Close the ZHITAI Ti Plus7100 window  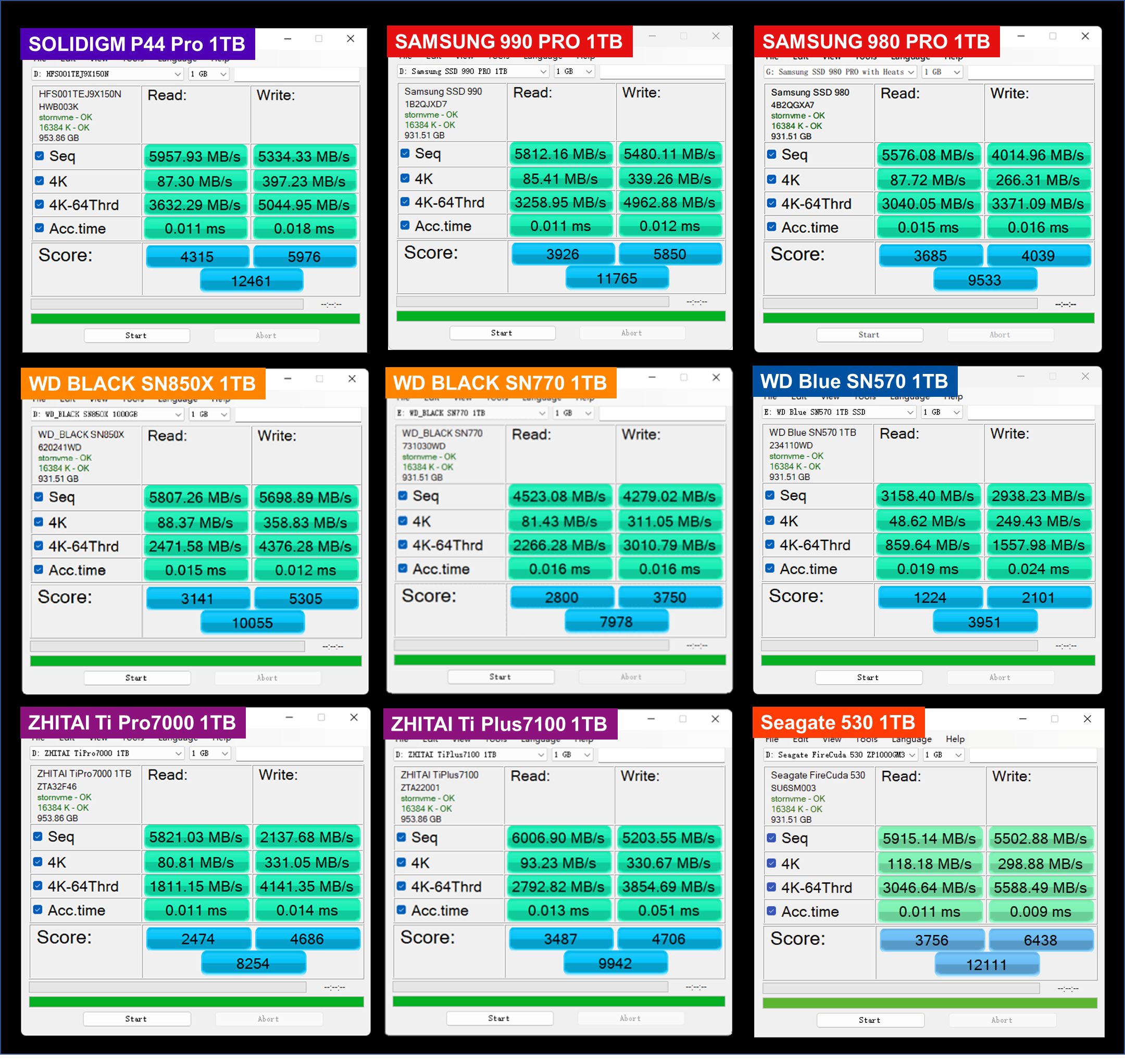click(715, 719)
